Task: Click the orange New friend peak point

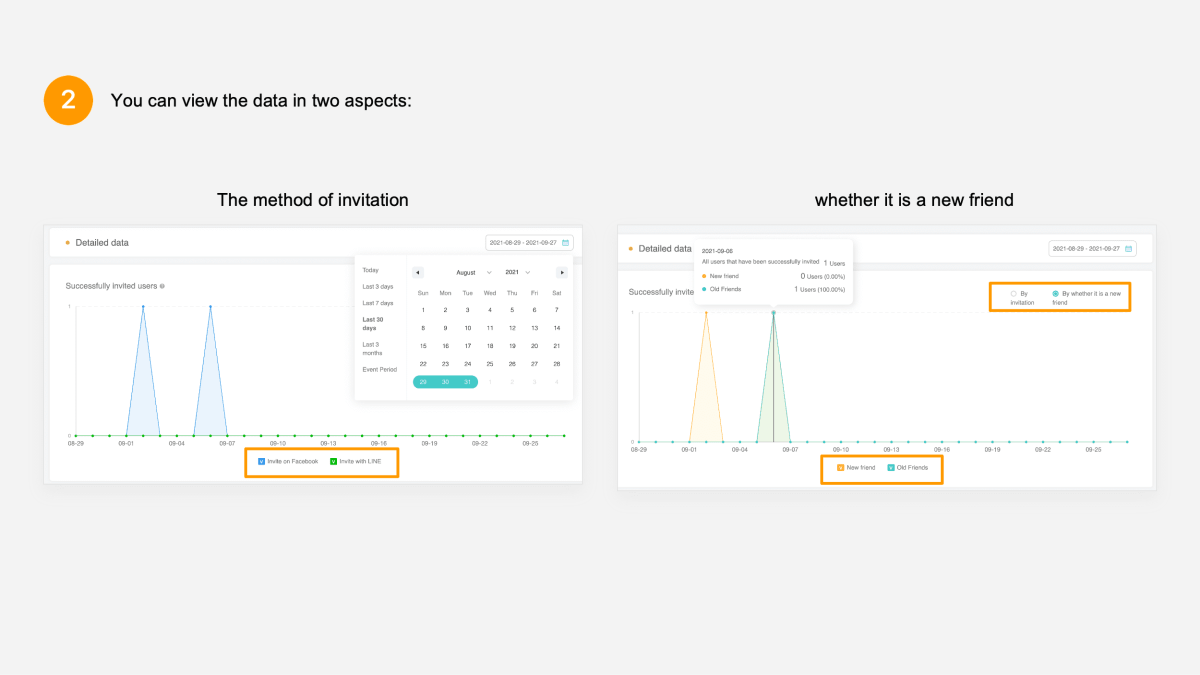Action: [706, 313]
